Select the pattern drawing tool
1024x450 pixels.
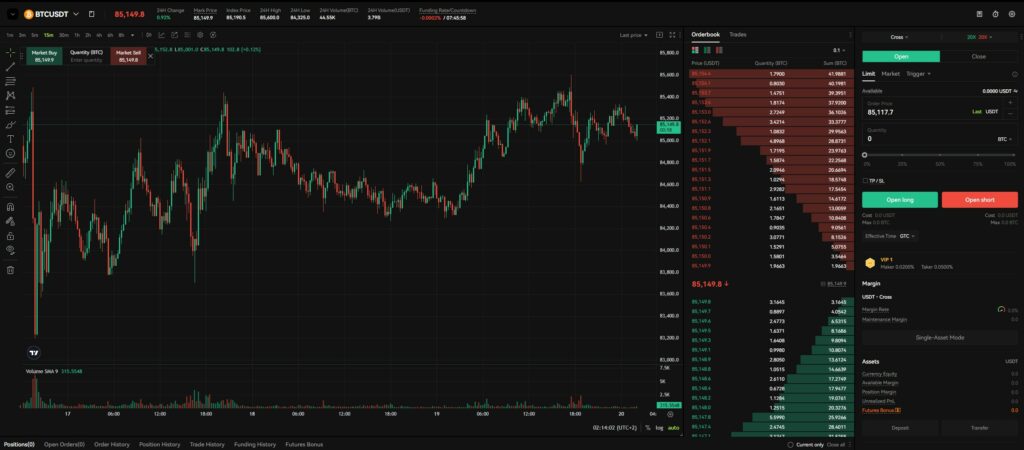pos(10,95)
